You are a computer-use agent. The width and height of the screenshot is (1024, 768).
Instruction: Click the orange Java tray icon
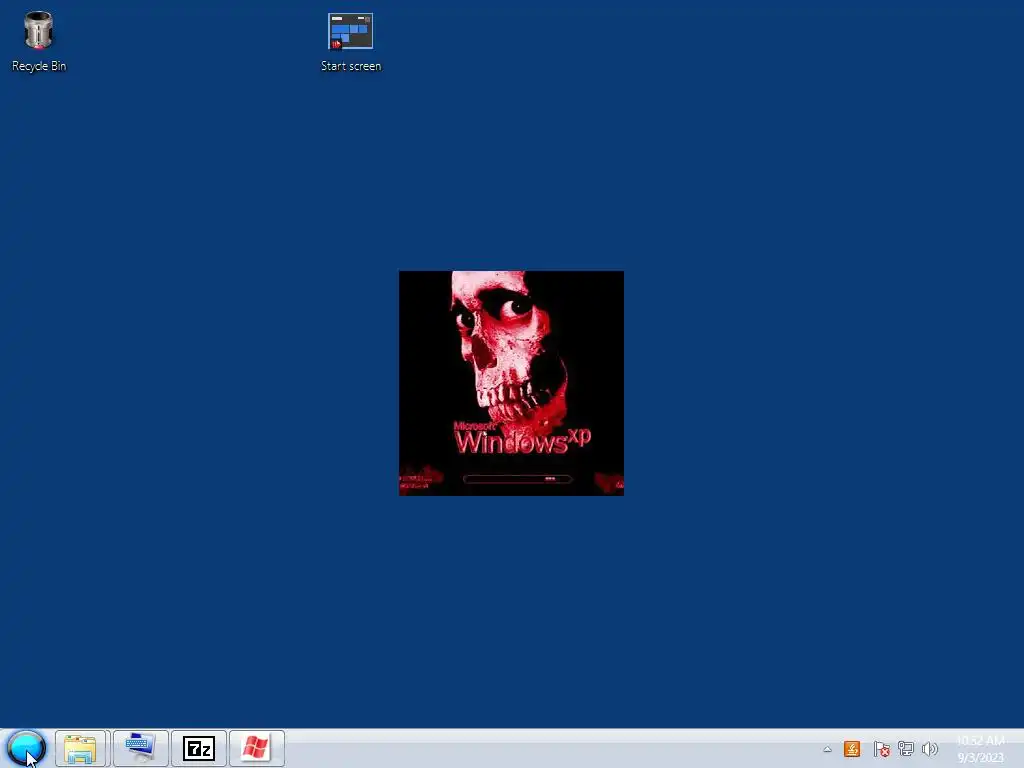coord(852,749)
